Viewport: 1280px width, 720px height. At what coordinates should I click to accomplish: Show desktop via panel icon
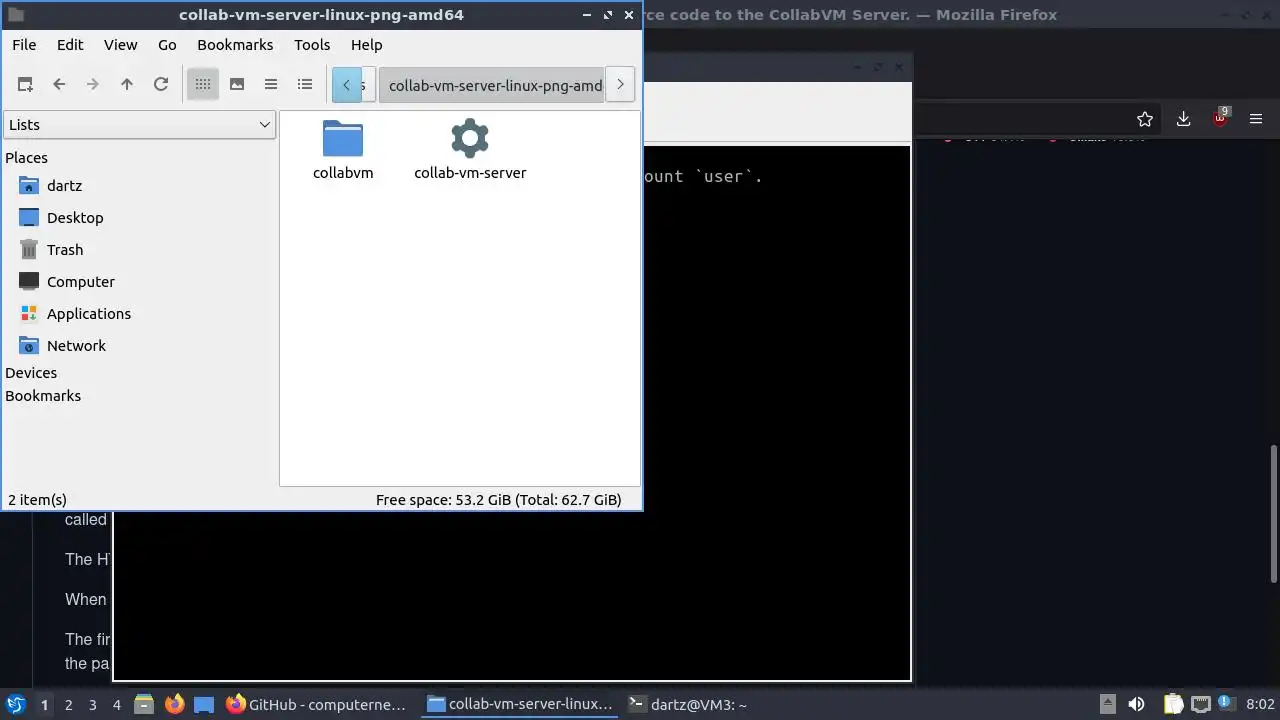tap(204, 704)
